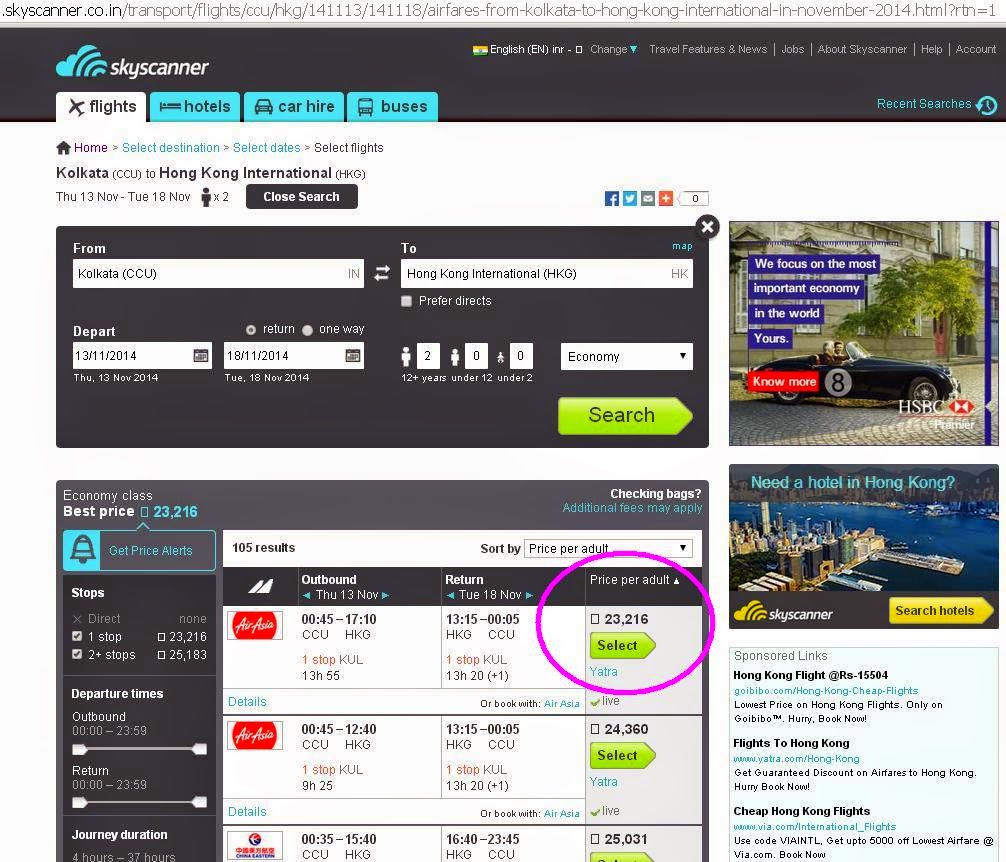Click the Close Search button
The height and width of the screenshot is (862, 1006).
302,197
